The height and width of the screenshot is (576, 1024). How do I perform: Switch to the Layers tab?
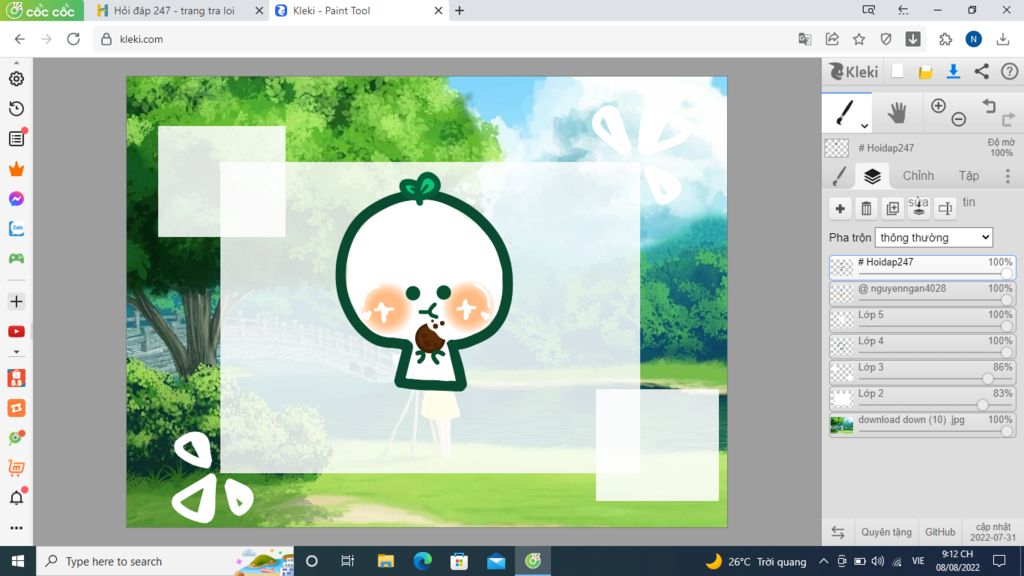(872, 176)
